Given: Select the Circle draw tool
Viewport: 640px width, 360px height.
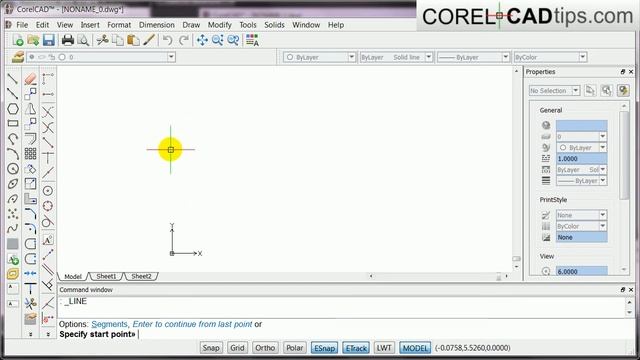Looking at the screenshot, I should 13,169.
